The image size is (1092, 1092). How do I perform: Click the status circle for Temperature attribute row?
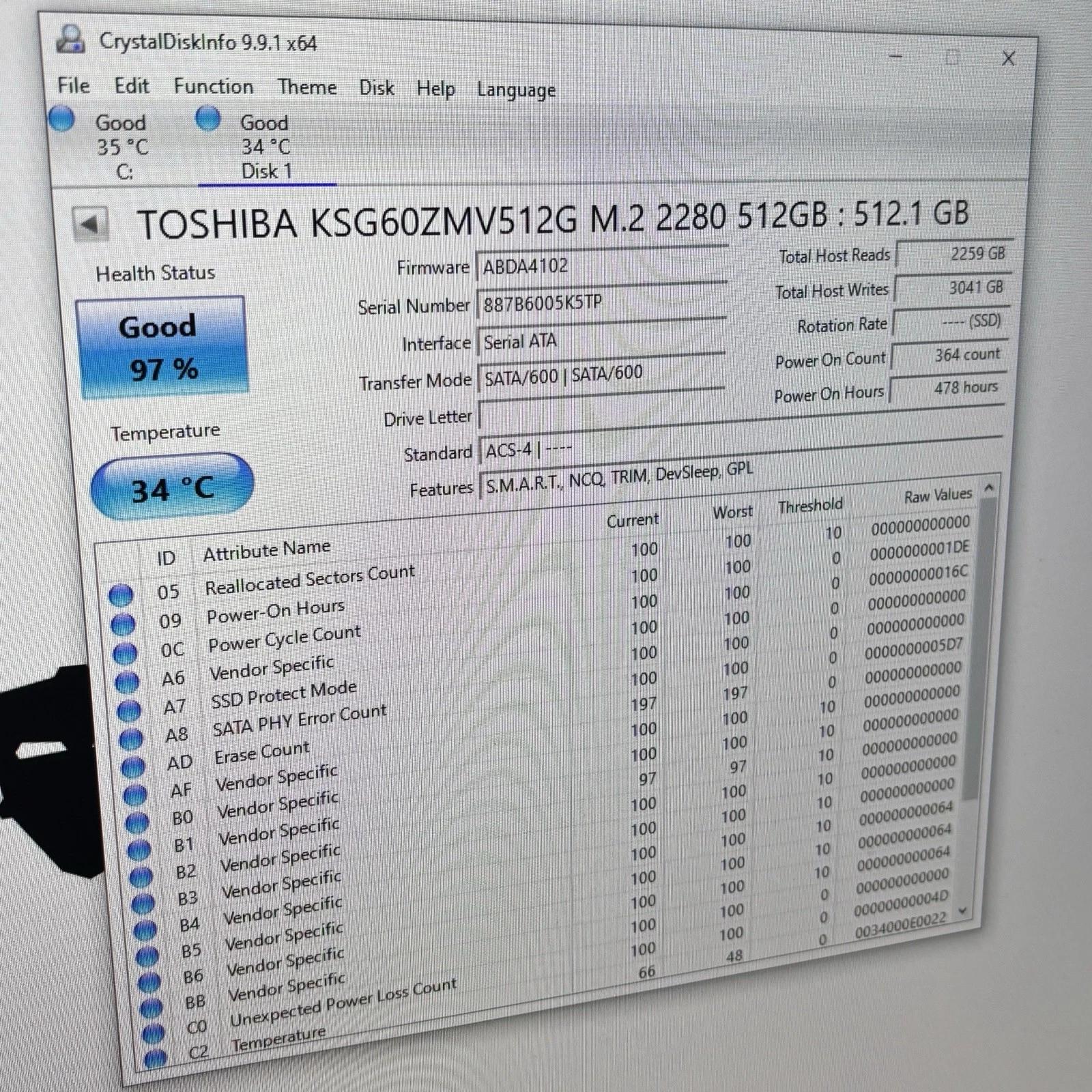click(156, 1059)
